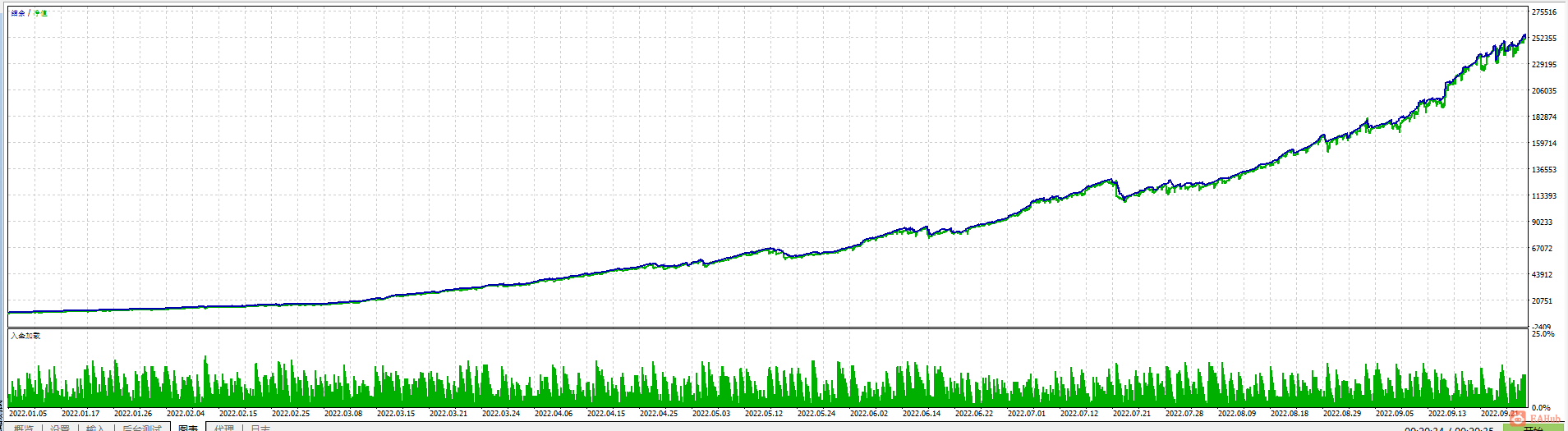Screen dimensions: 1568x431
Task: Click the 252355 axis value
Action: (1544, 39)
